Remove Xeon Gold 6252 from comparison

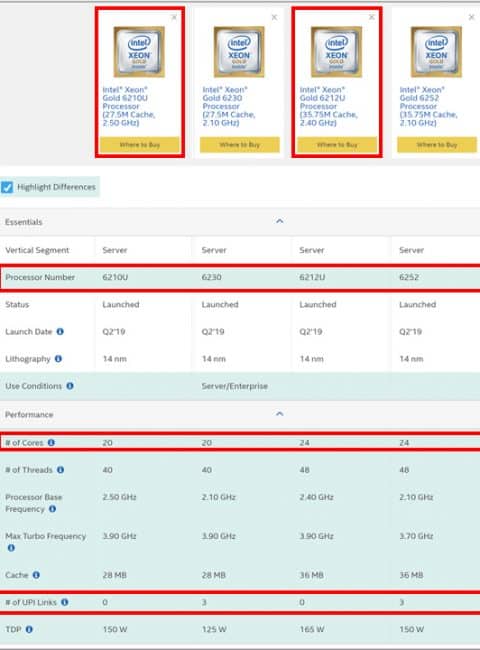pyautogui.click(x=471, y=17)
